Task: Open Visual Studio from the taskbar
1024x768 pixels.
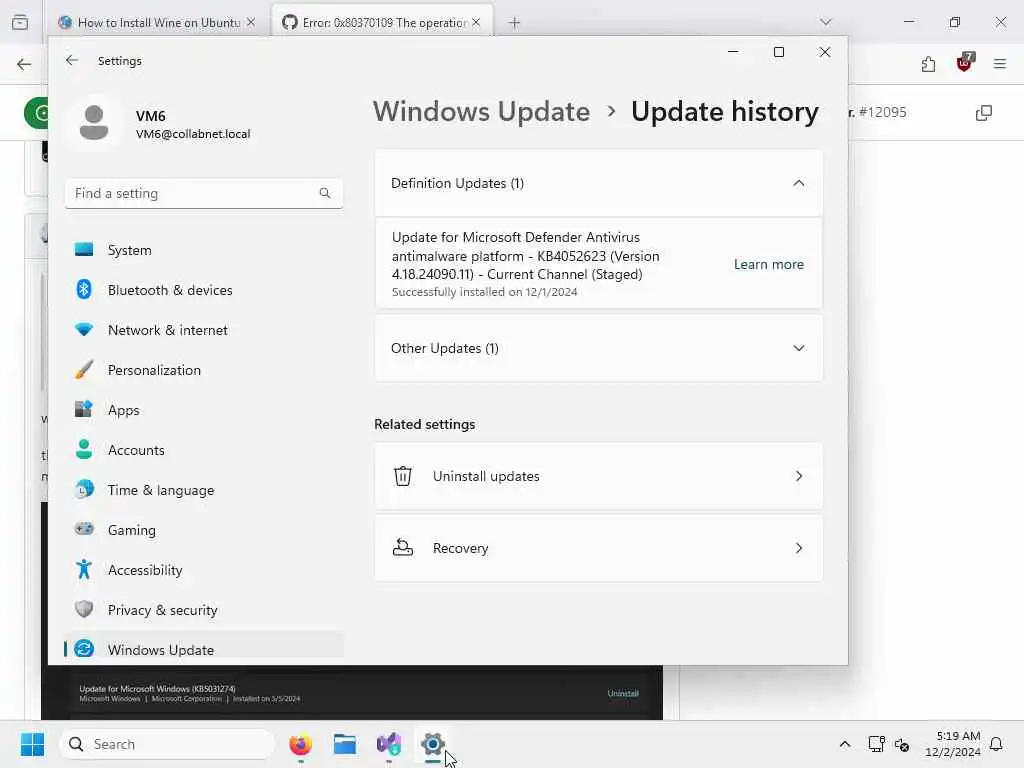Action: (x=389, y=744)
